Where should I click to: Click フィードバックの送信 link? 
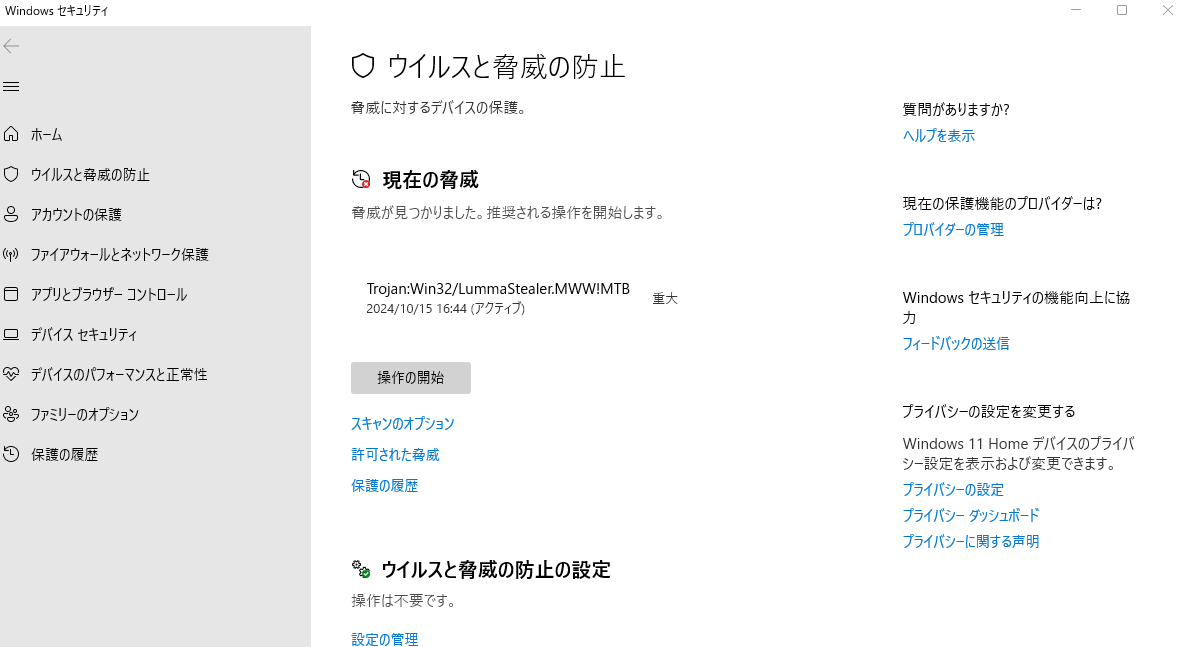pyautogui.click(x=955, y=344)
